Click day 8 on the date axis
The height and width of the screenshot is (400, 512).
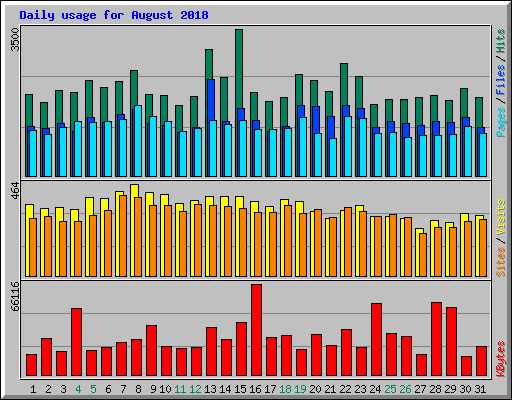(138, 389)
